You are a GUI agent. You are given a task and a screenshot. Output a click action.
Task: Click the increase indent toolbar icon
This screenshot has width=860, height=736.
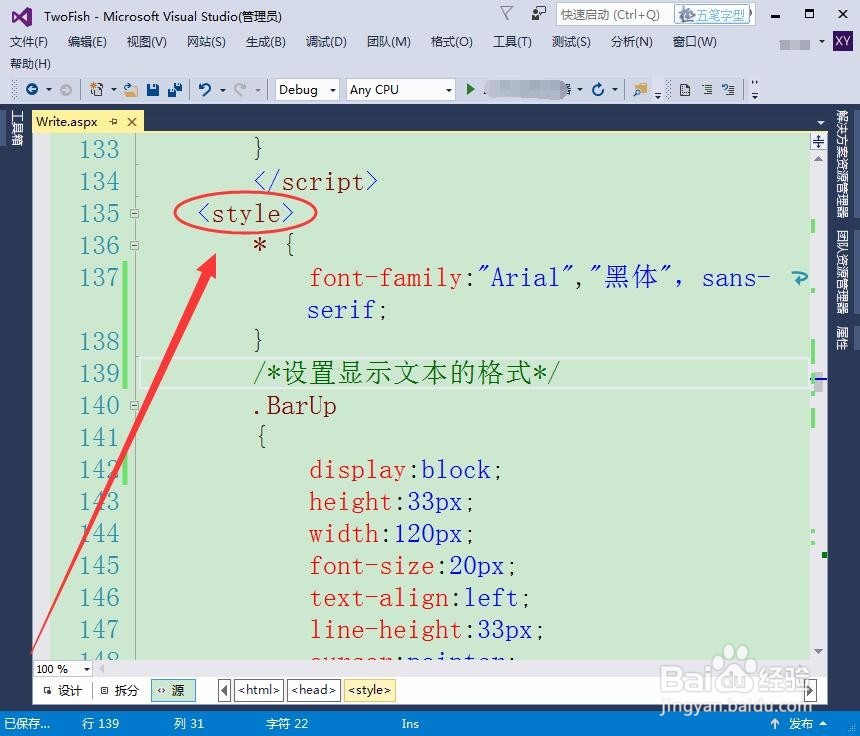tap(708, 89)
